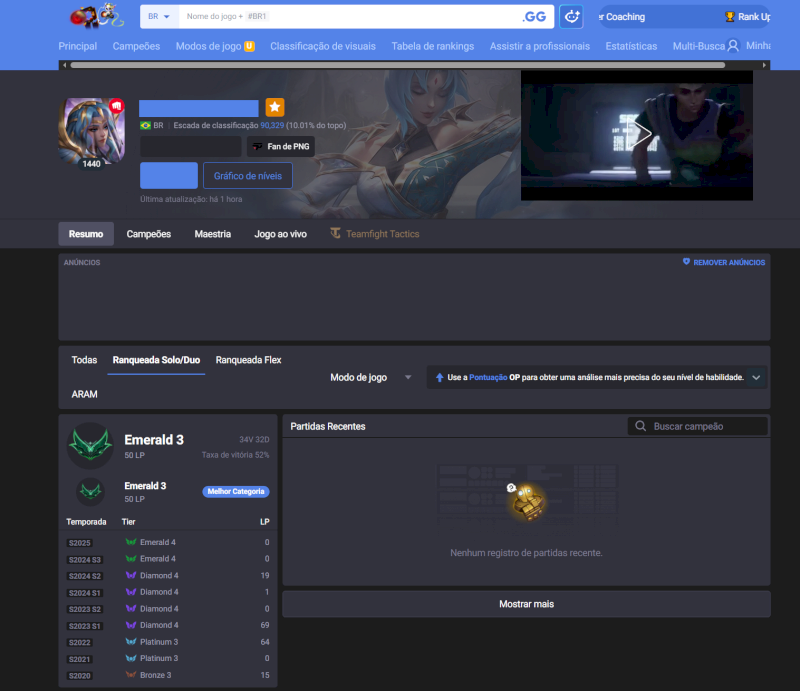Click the Pontuação link
Image resolution: width=800 pixels, height=691 pixels.
488,377
